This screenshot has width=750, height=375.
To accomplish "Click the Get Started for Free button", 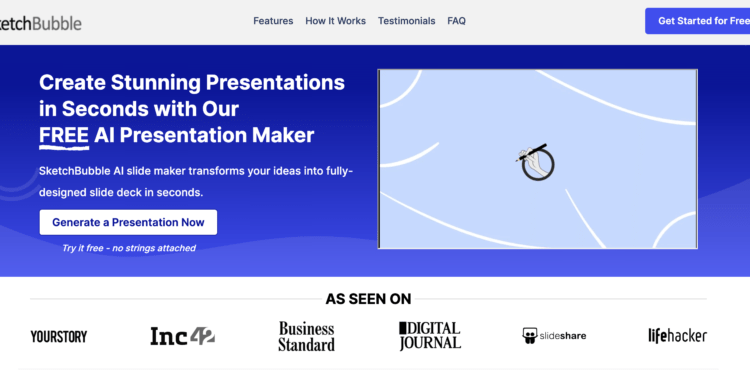I will pos(697,21).
